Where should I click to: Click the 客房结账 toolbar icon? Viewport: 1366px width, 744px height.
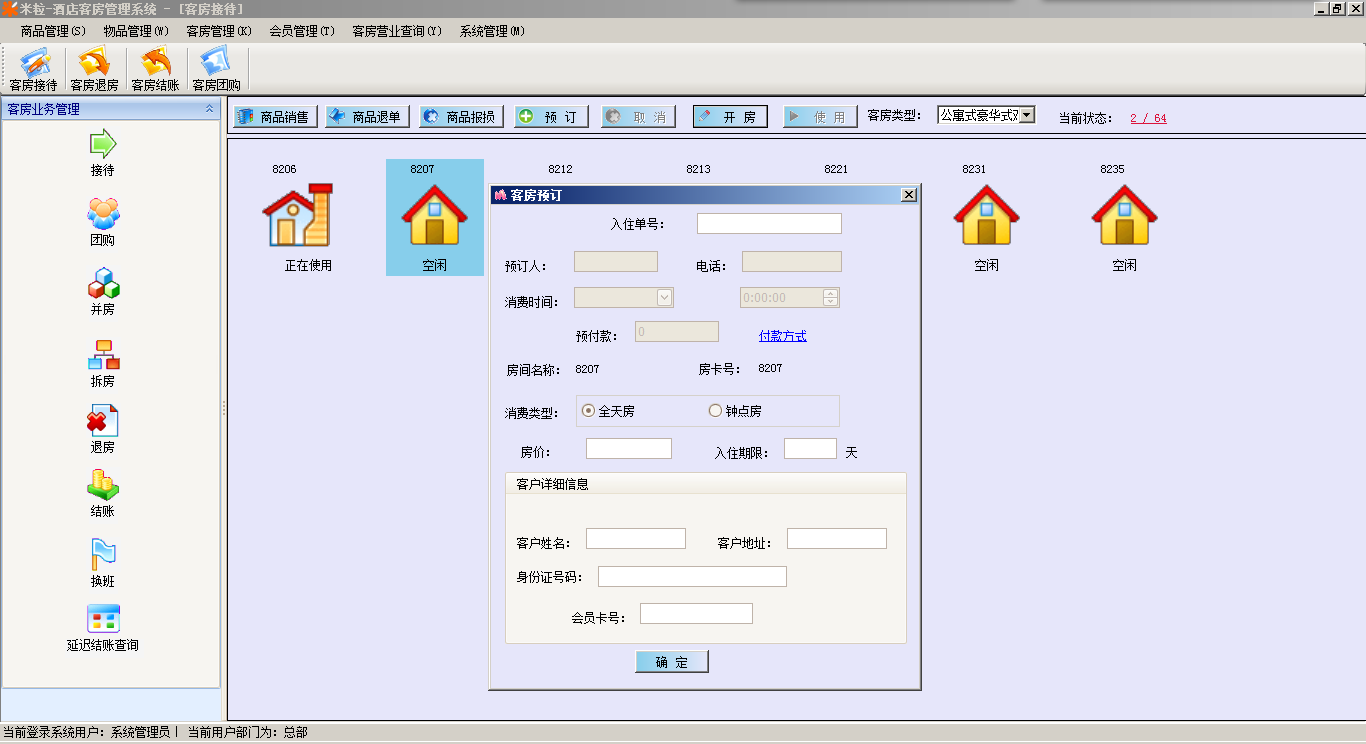(x=155, y=63)
